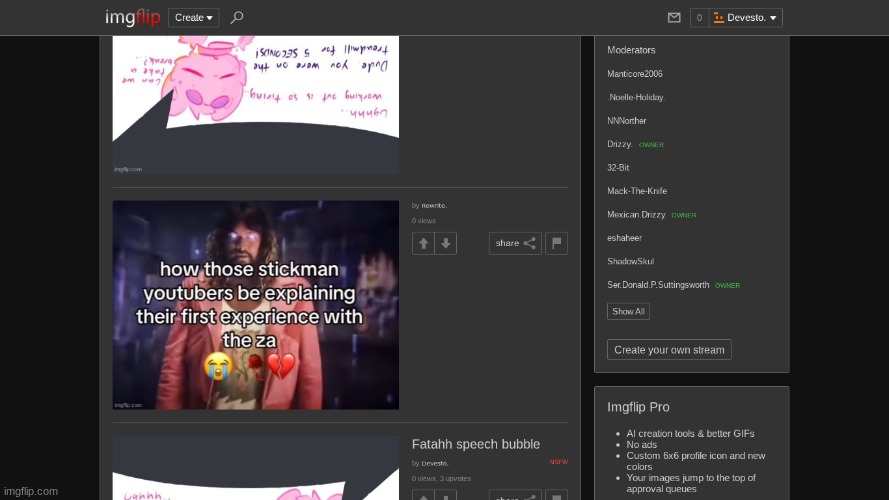Visit moderator Manticore2006's profile
This screenshot has width=889, height=500.
[635, 74]
